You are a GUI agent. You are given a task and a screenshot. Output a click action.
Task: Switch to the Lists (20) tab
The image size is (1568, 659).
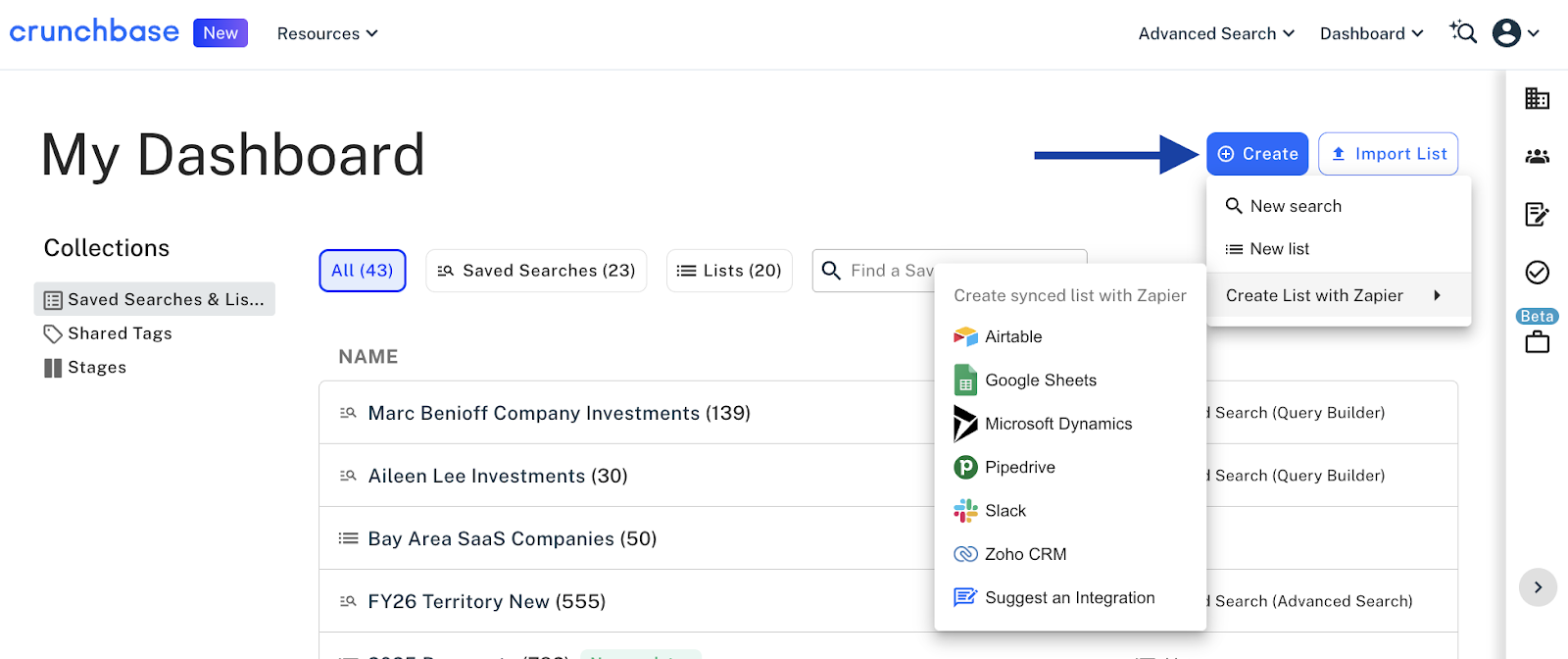pyautogui.click(x=729, y=271)
